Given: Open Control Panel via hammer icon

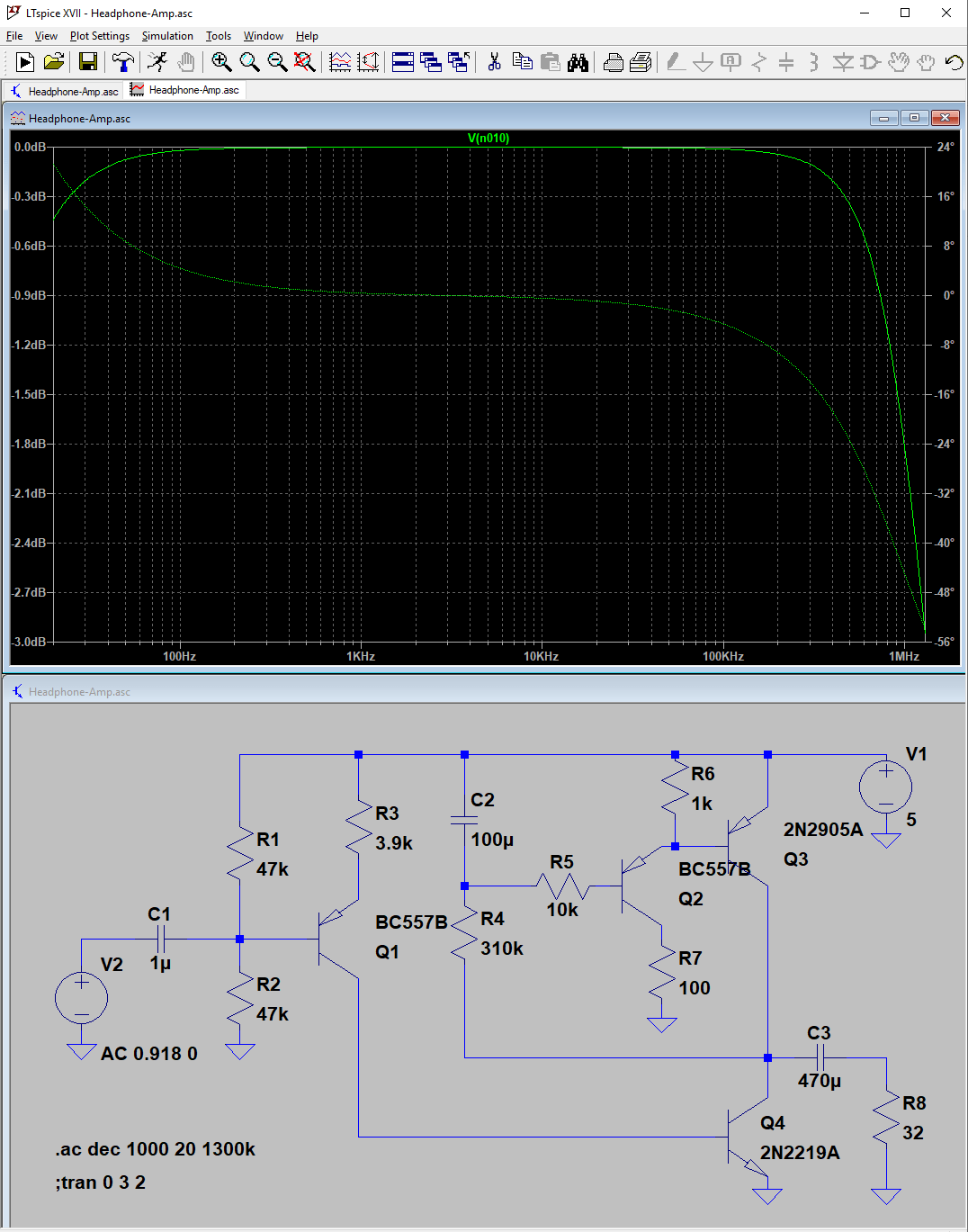Looking at the screenshot, I should coord(122,62).
